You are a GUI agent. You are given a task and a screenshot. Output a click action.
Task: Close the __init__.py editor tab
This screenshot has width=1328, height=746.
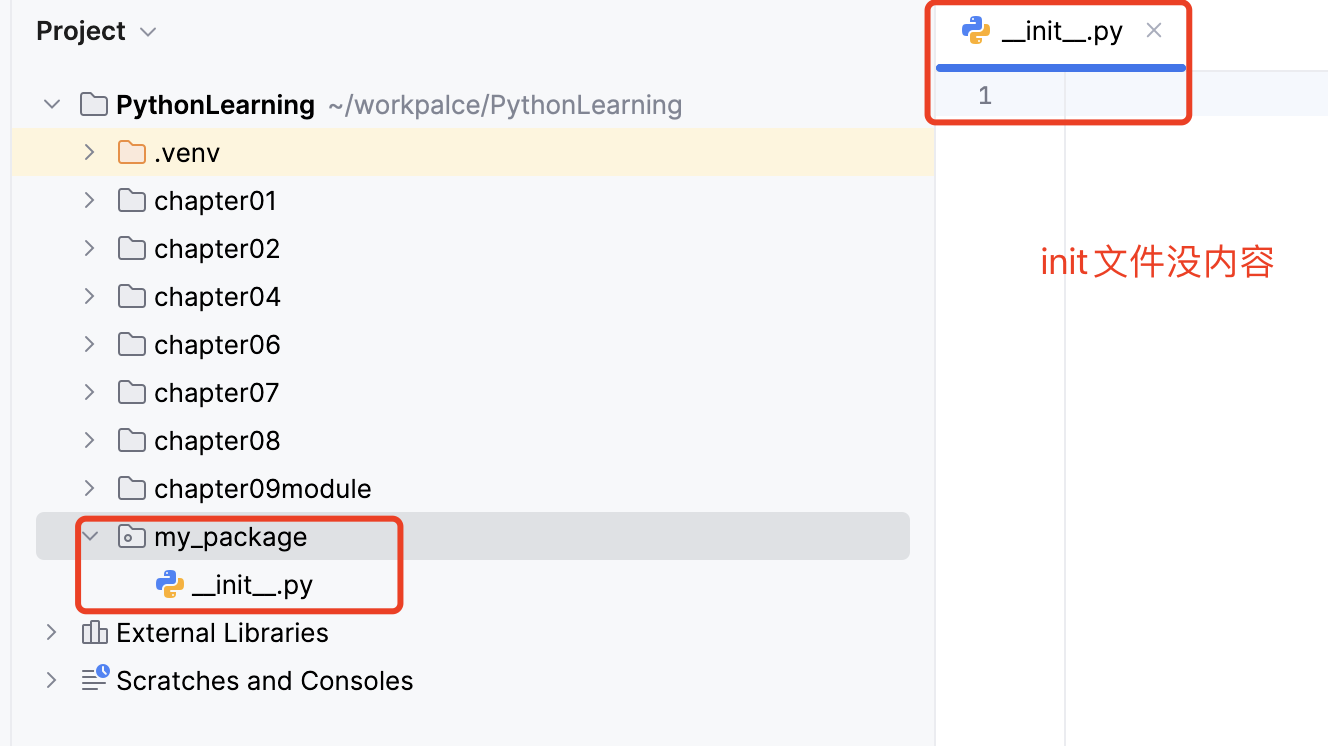pos(1154,31)
